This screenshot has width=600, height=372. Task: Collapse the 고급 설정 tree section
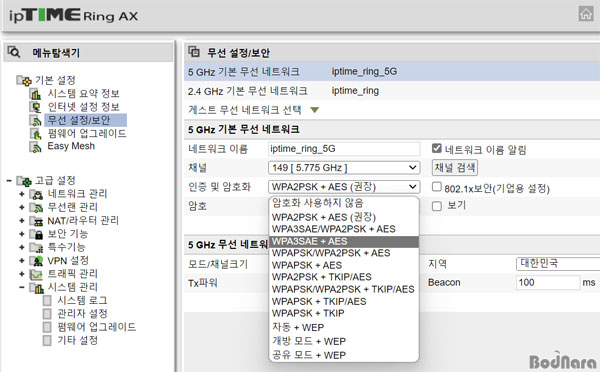[9, 180]
